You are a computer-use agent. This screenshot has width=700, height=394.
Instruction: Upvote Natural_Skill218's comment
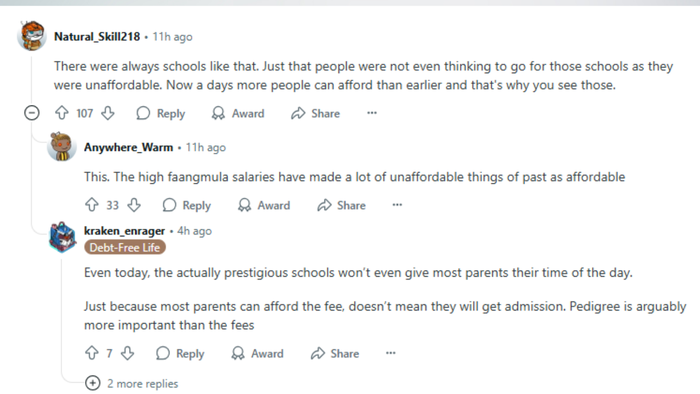pyautogui.click(x=62, y=113)
